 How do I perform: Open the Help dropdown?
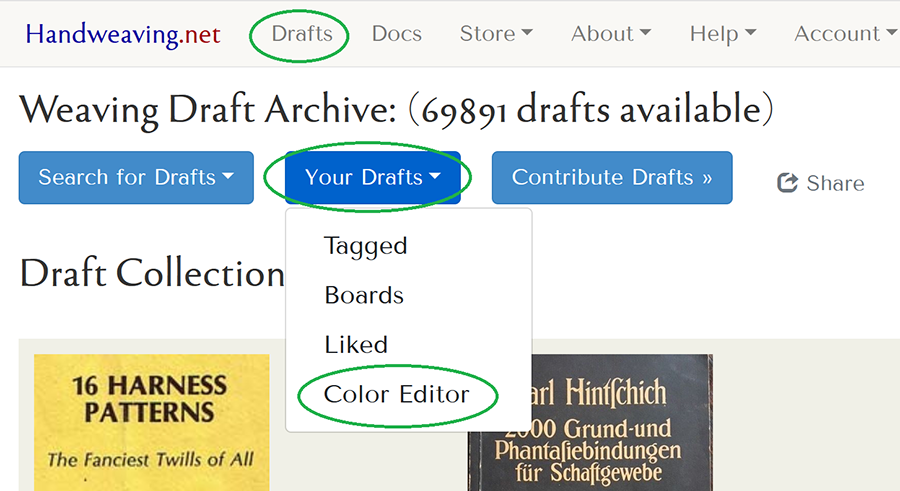(x=722, y=34)
